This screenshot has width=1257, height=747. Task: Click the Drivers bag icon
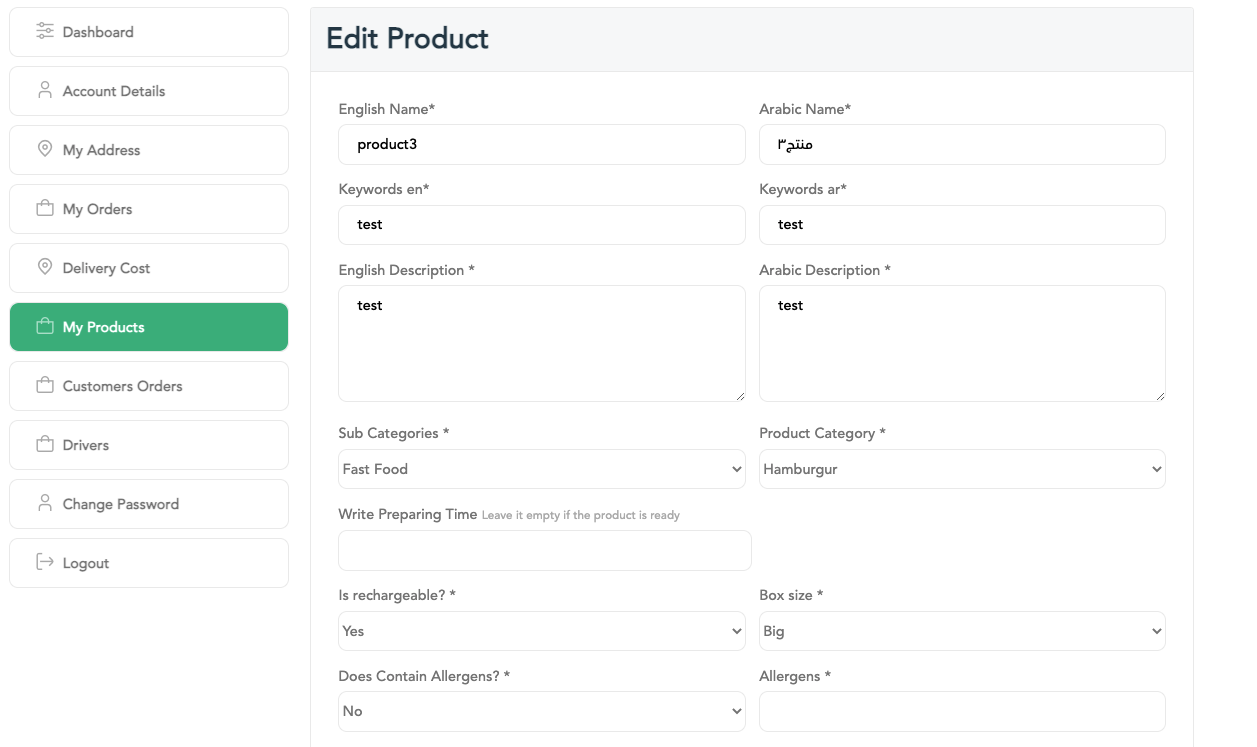coord(44,445)
